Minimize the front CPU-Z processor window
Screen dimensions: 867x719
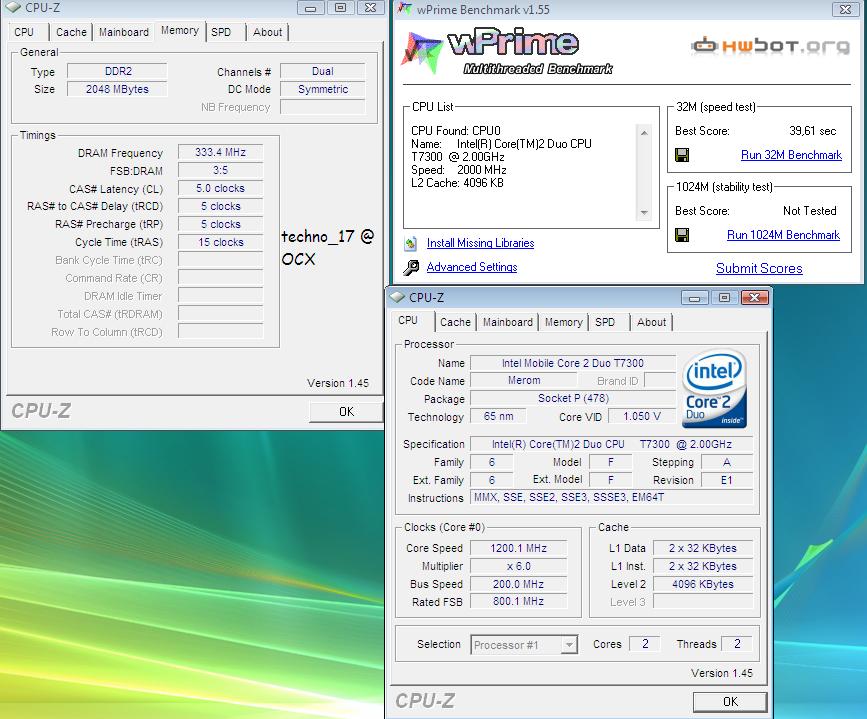pos(694,298)
